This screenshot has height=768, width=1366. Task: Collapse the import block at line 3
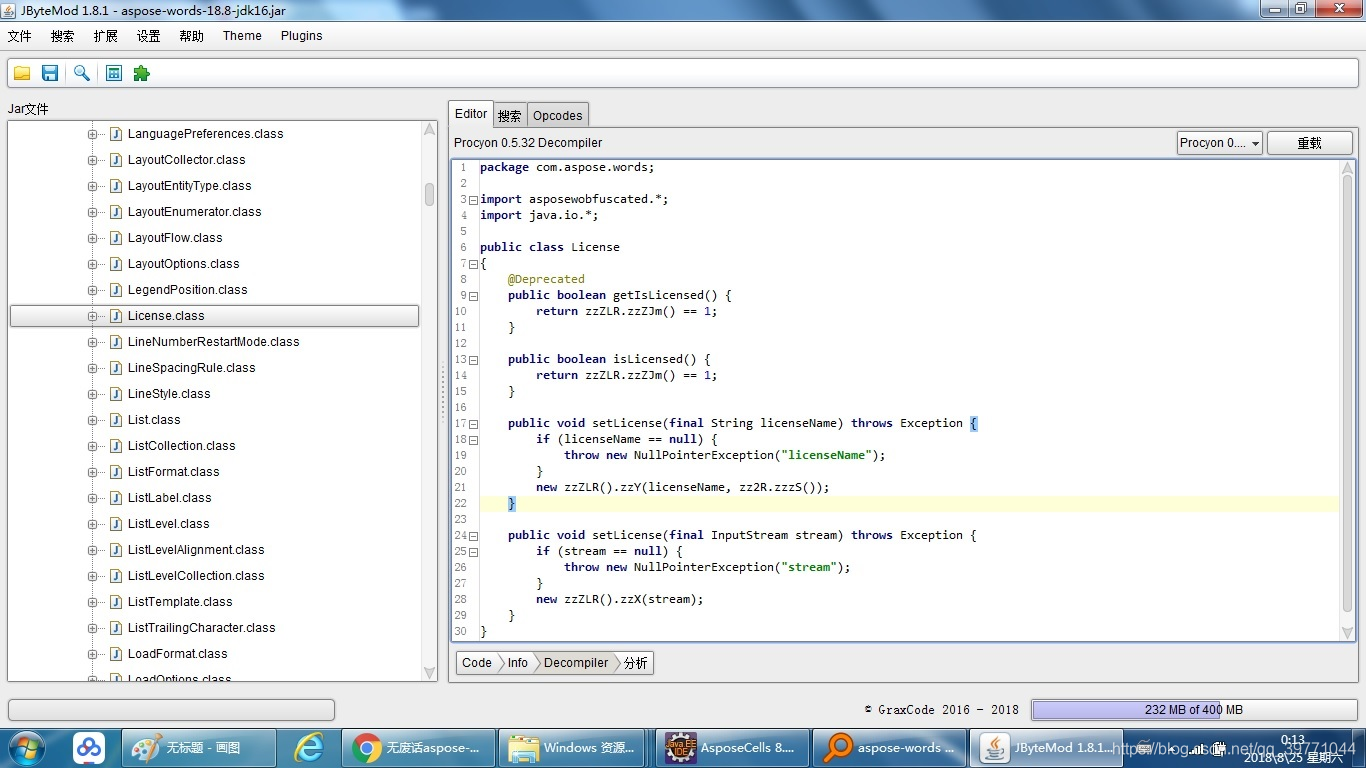coord(473,200)
